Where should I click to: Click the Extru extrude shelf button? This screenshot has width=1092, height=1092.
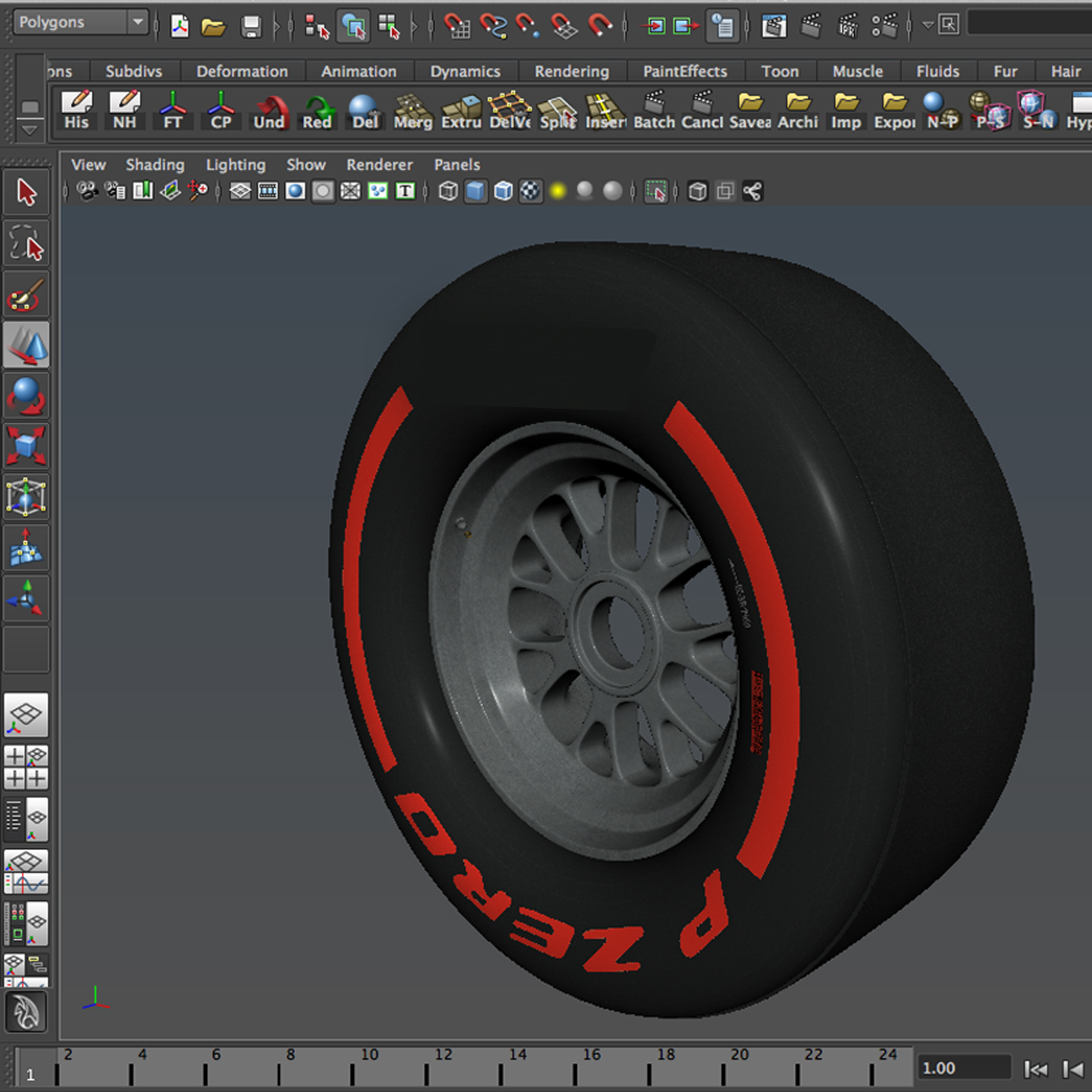tap(461, 112)
